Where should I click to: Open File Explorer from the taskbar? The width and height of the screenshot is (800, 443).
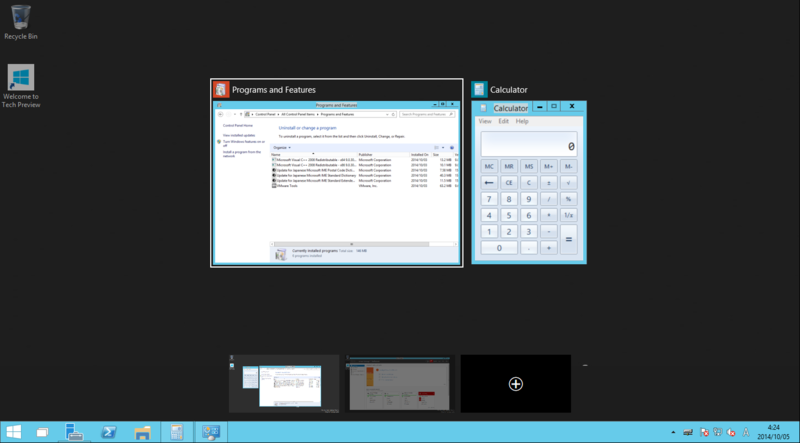[x=142, y=432]
